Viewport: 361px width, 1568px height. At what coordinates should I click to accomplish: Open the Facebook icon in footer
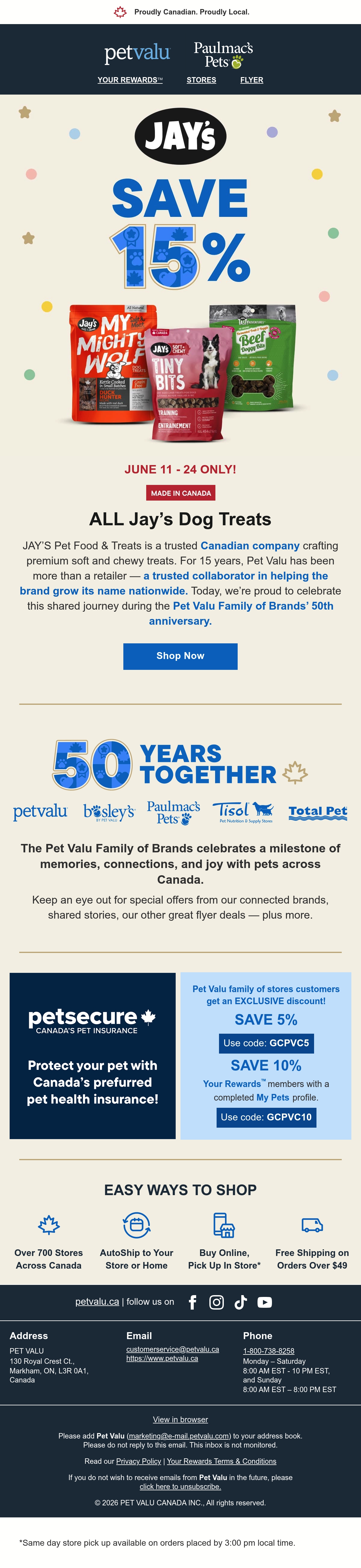pos(193,1302)
